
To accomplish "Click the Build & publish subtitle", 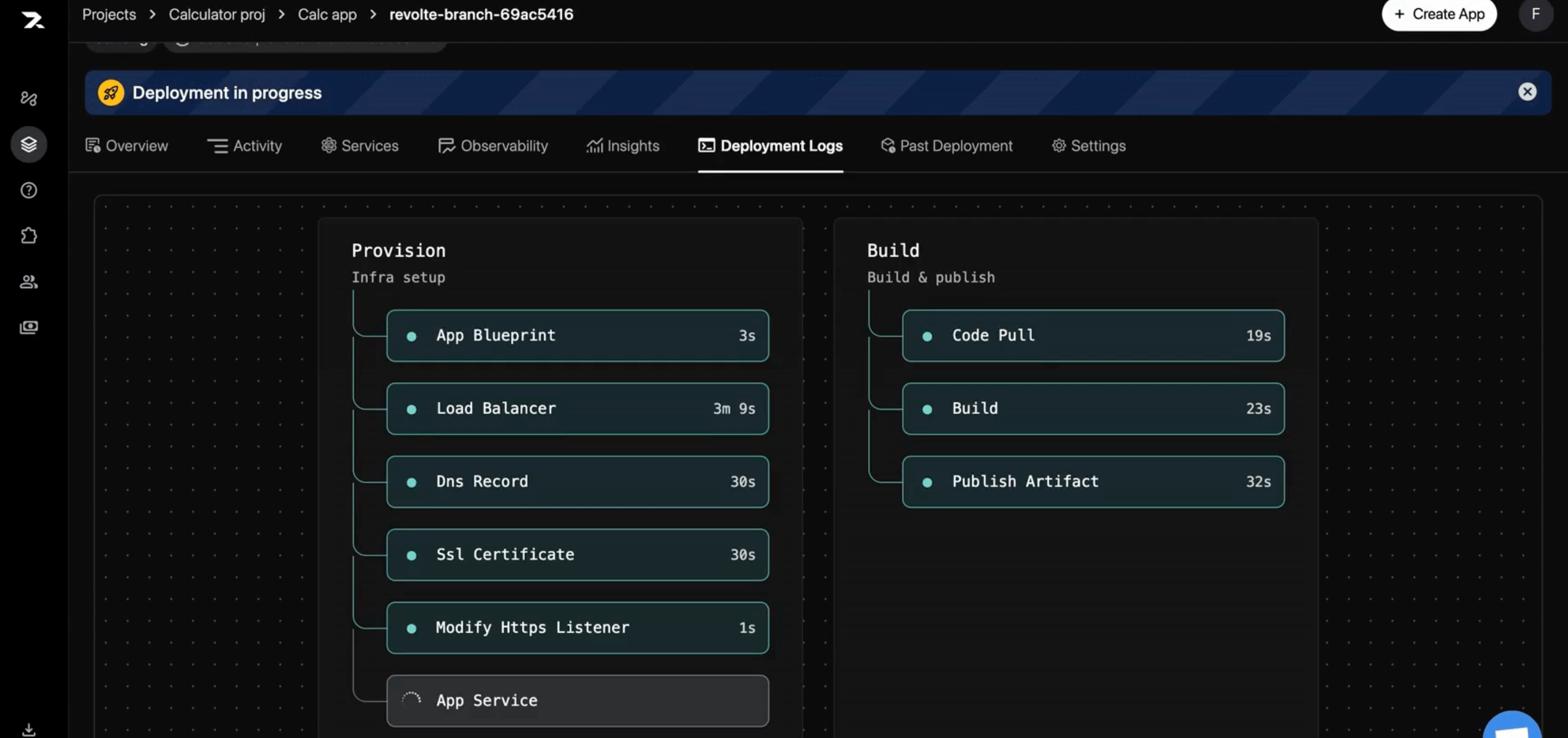I will [931, 277].
